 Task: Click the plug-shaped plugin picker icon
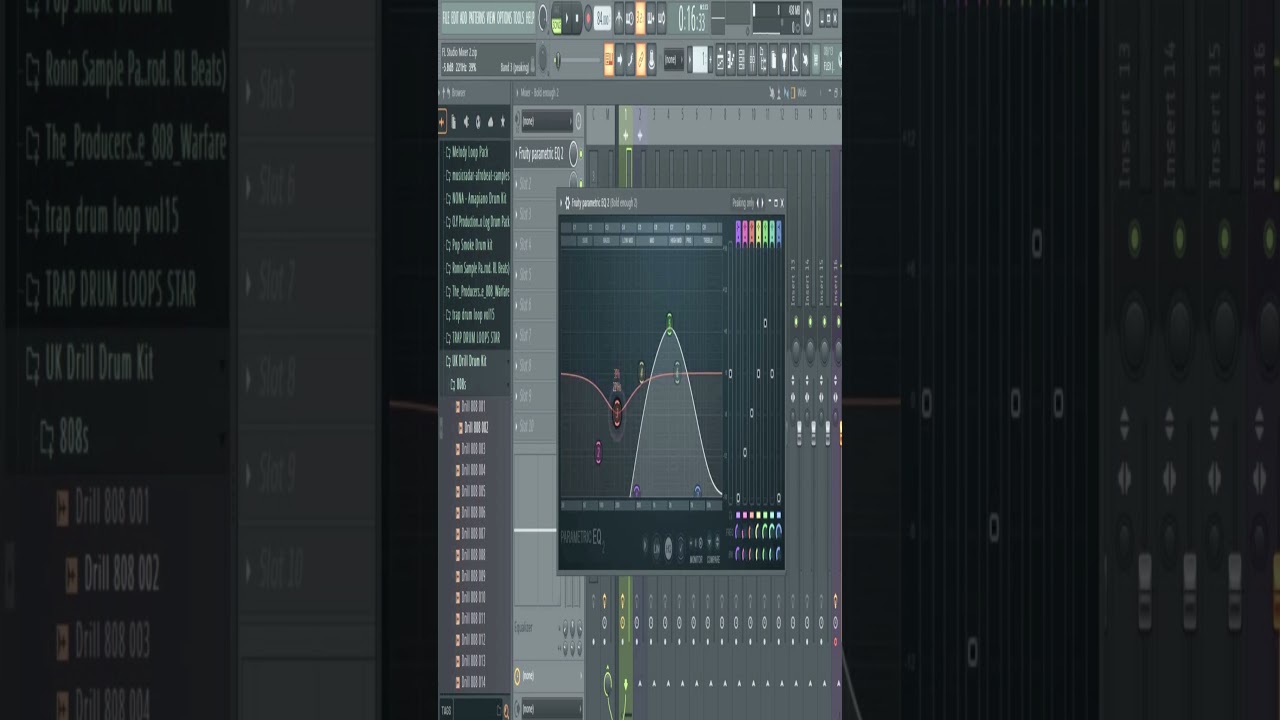point(784,59)
